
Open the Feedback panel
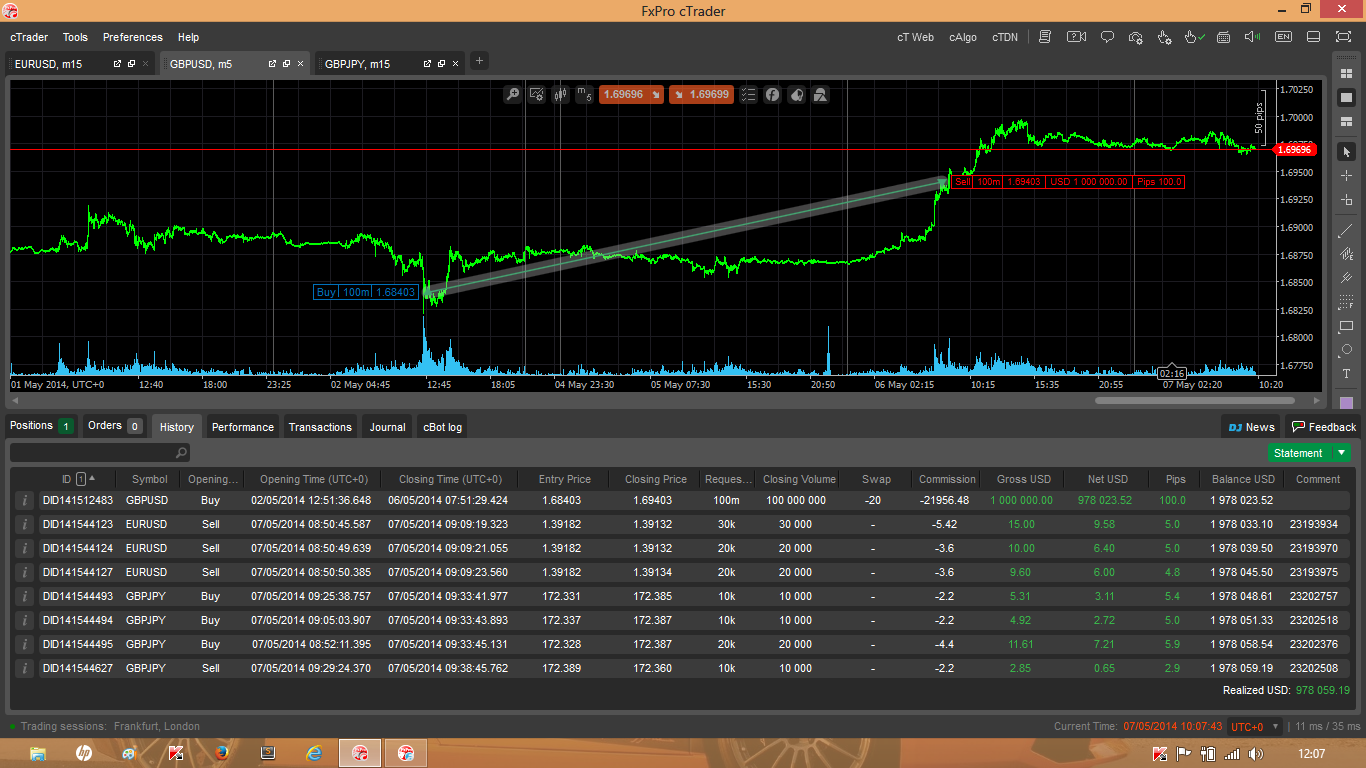(1323, 427)
